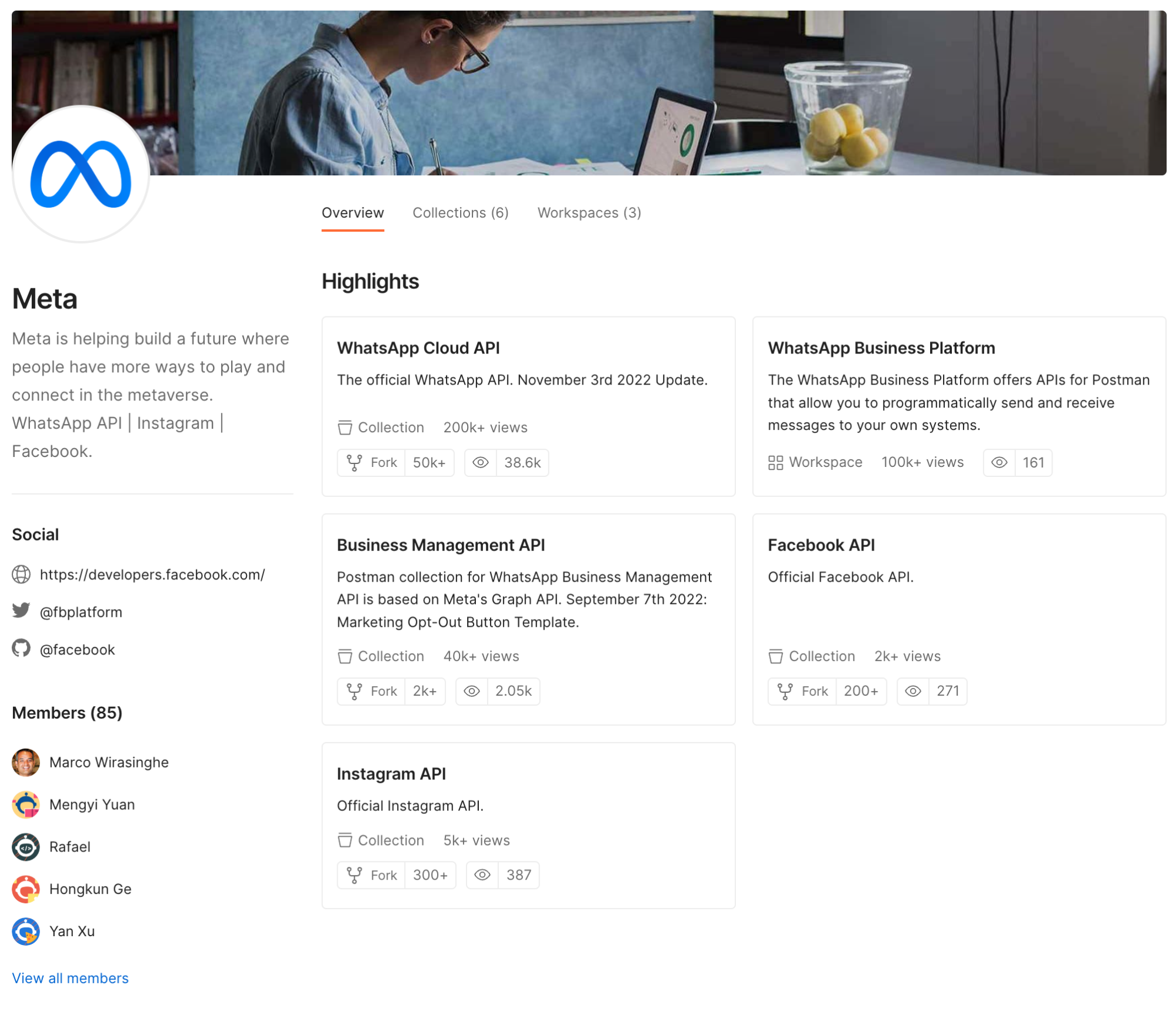Toggle to Collections tab
This screenshot has height=1015, width=1176.
click(x=460, y=213)
